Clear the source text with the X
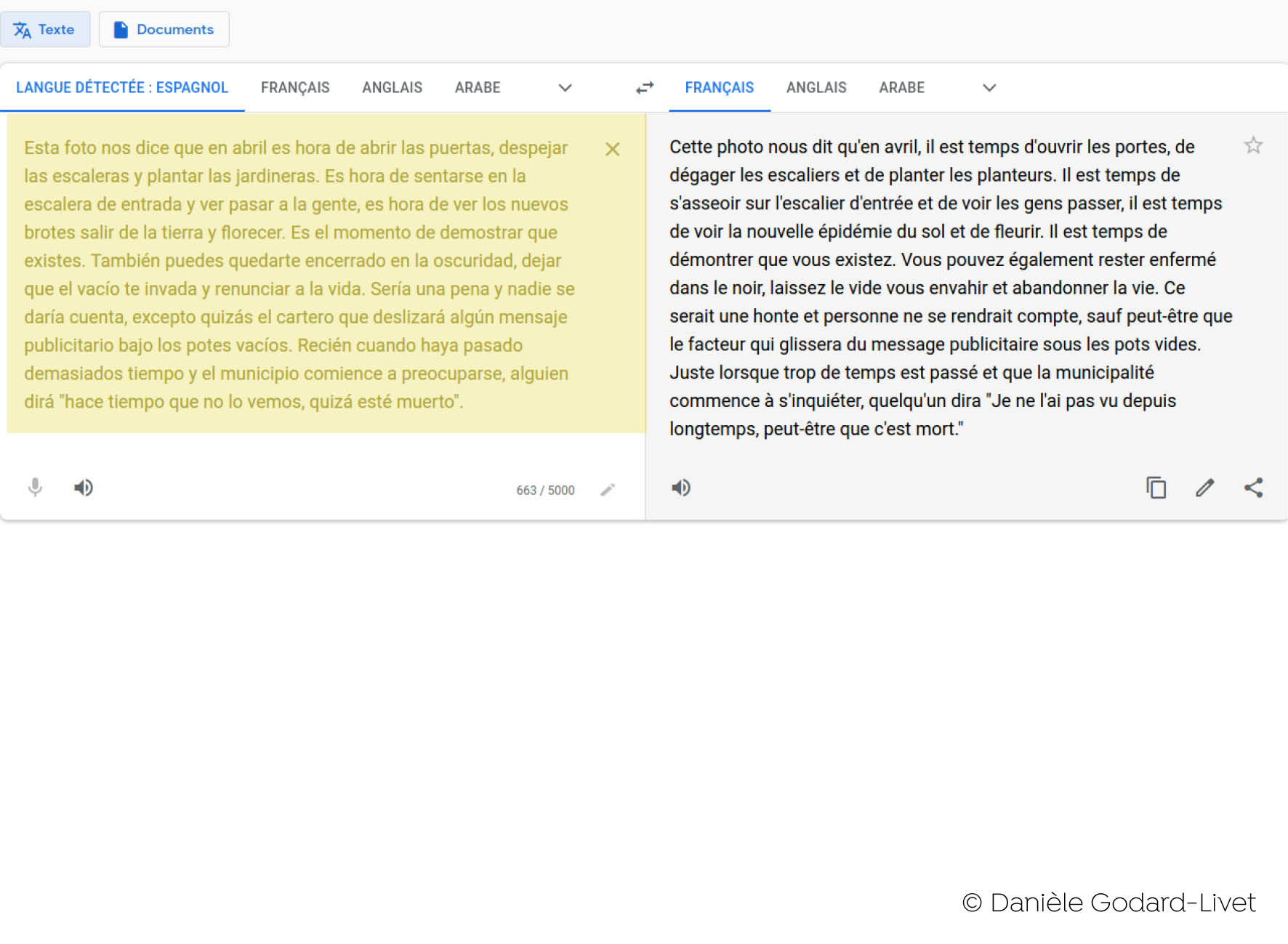Viewport: 1288px width, 944px height. tap(613, 149)
